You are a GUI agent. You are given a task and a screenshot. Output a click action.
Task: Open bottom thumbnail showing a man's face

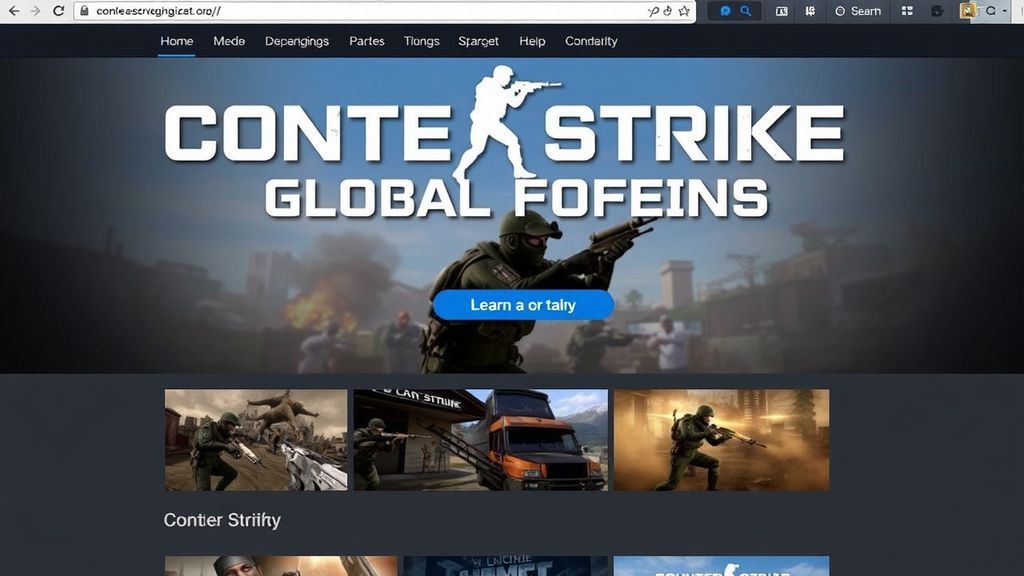click(x=281, y=566)
